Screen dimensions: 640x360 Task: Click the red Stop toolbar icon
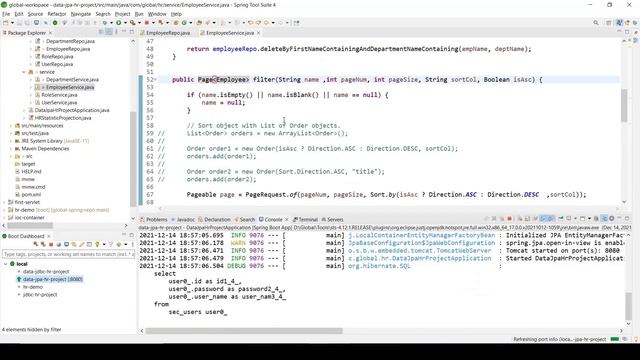147,23
